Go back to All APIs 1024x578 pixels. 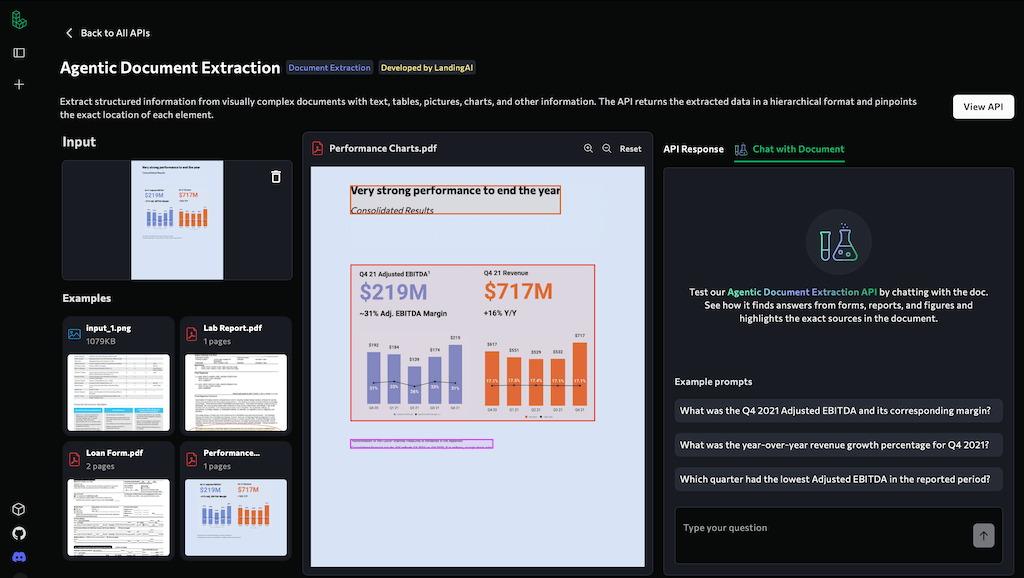tap(107, 33)
